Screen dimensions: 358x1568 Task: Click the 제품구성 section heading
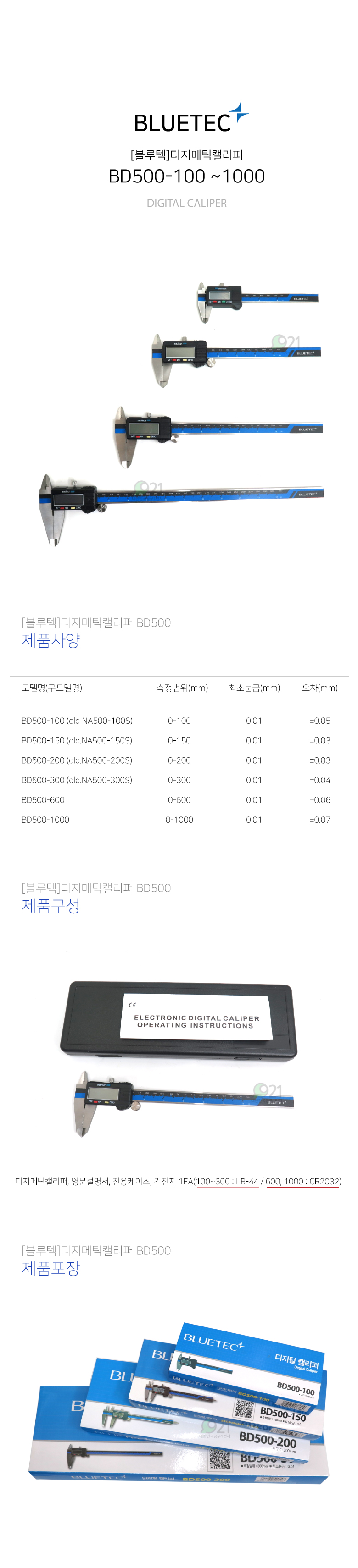pyautogui.click(x=50, y=906)
